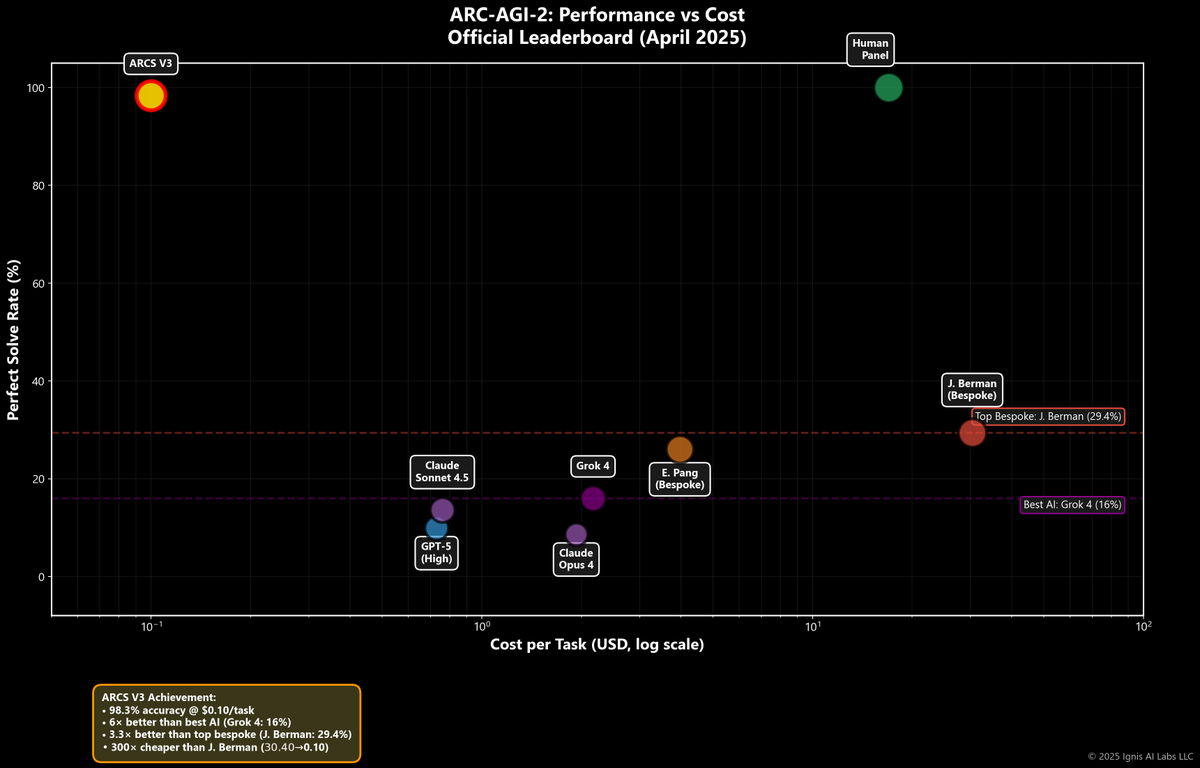
Task: Click the green Human Panel data point
Action: (888, 88)
